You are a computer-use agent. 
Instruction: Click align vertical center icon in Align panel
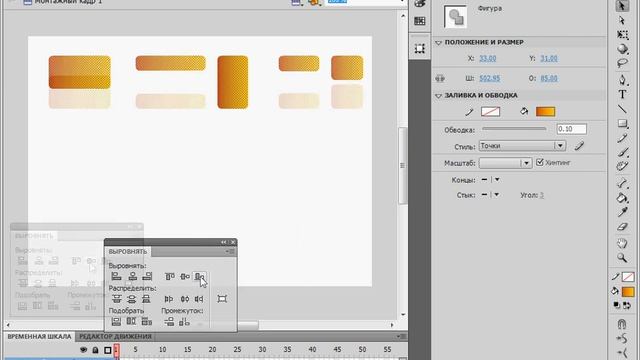[x=185, y=276]
